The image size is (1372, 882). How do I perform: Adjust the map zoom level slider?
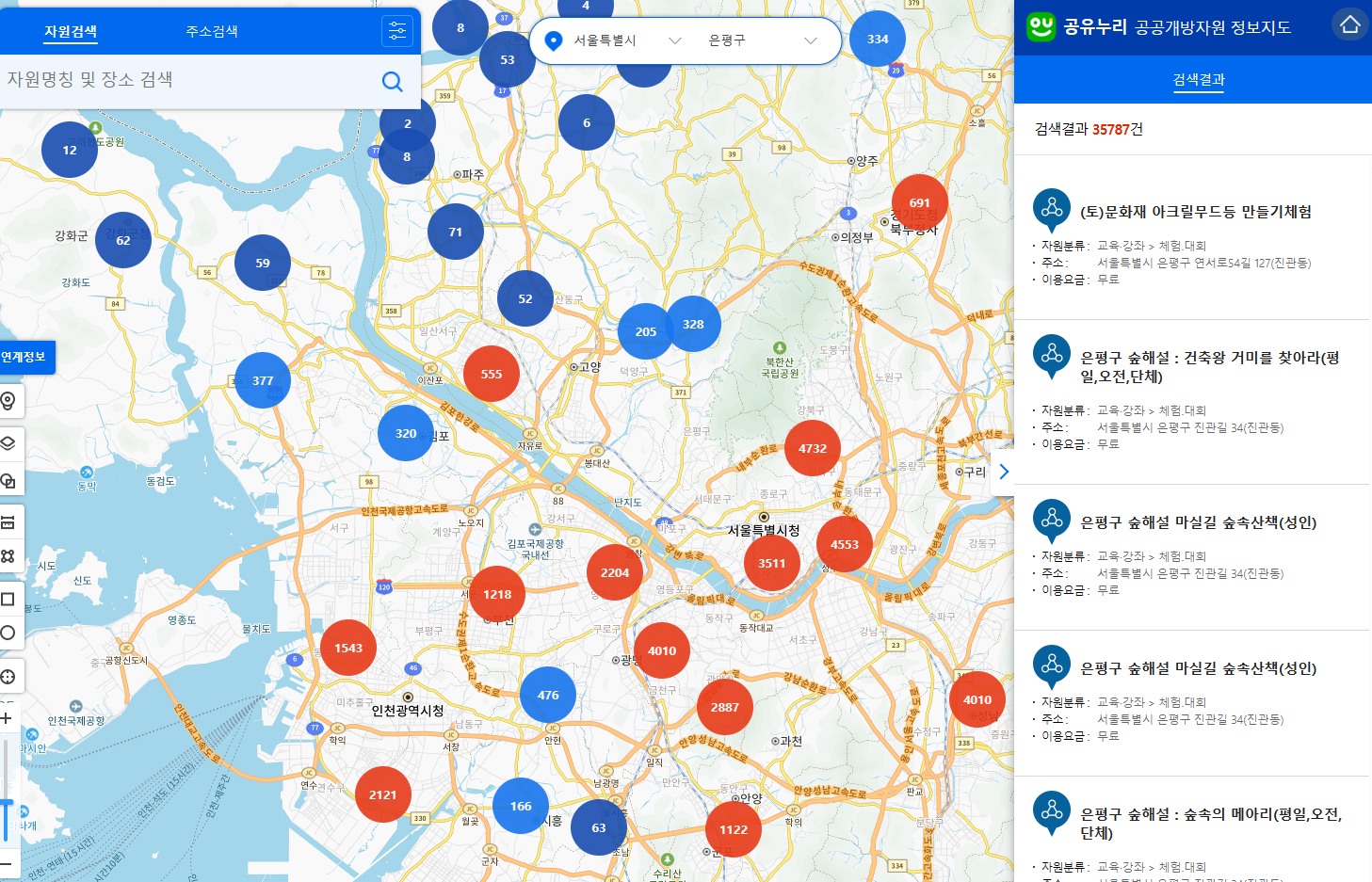(6, 803)
